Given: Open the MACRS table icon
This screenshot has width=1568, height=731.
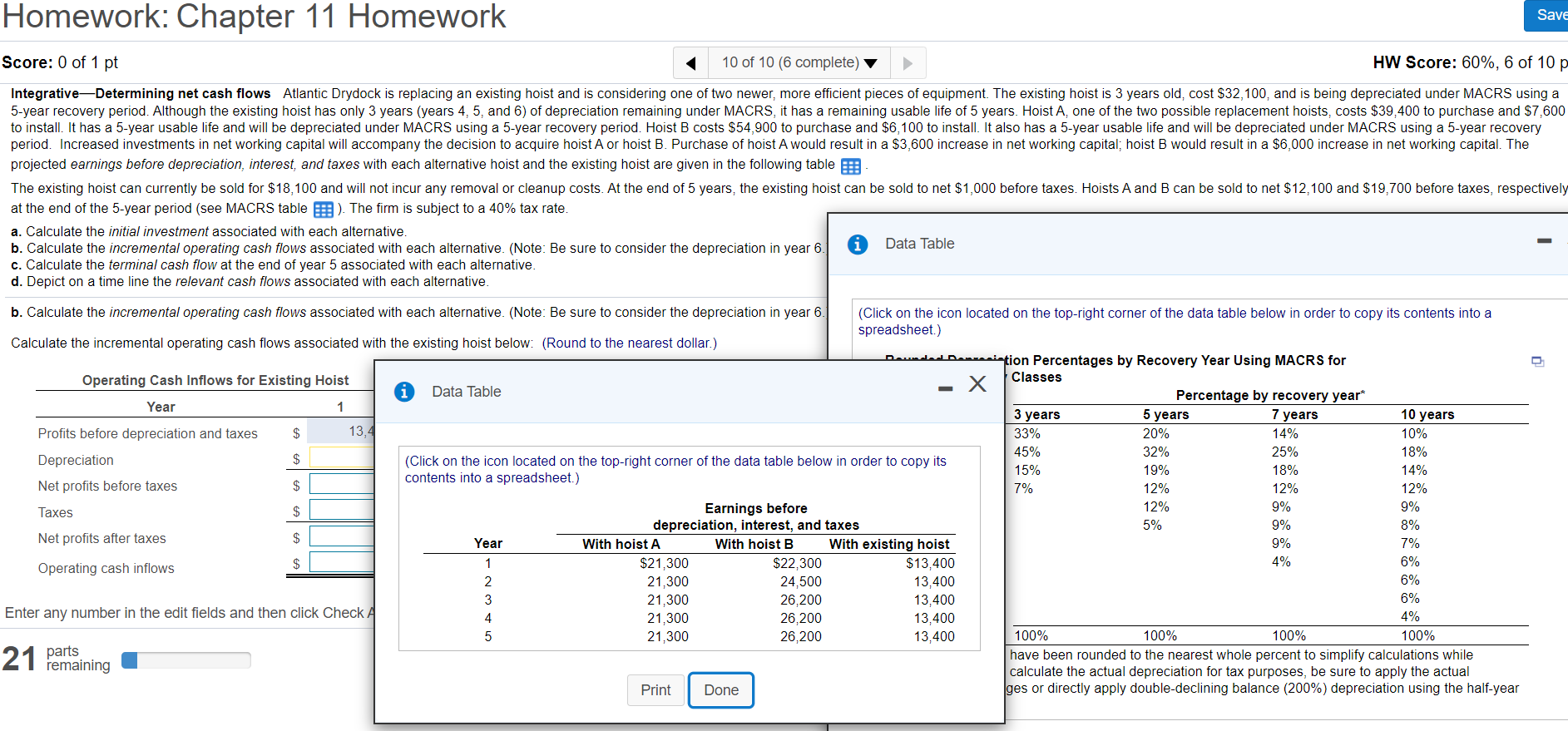Looking at the screenshot, I should coord(324,210).
